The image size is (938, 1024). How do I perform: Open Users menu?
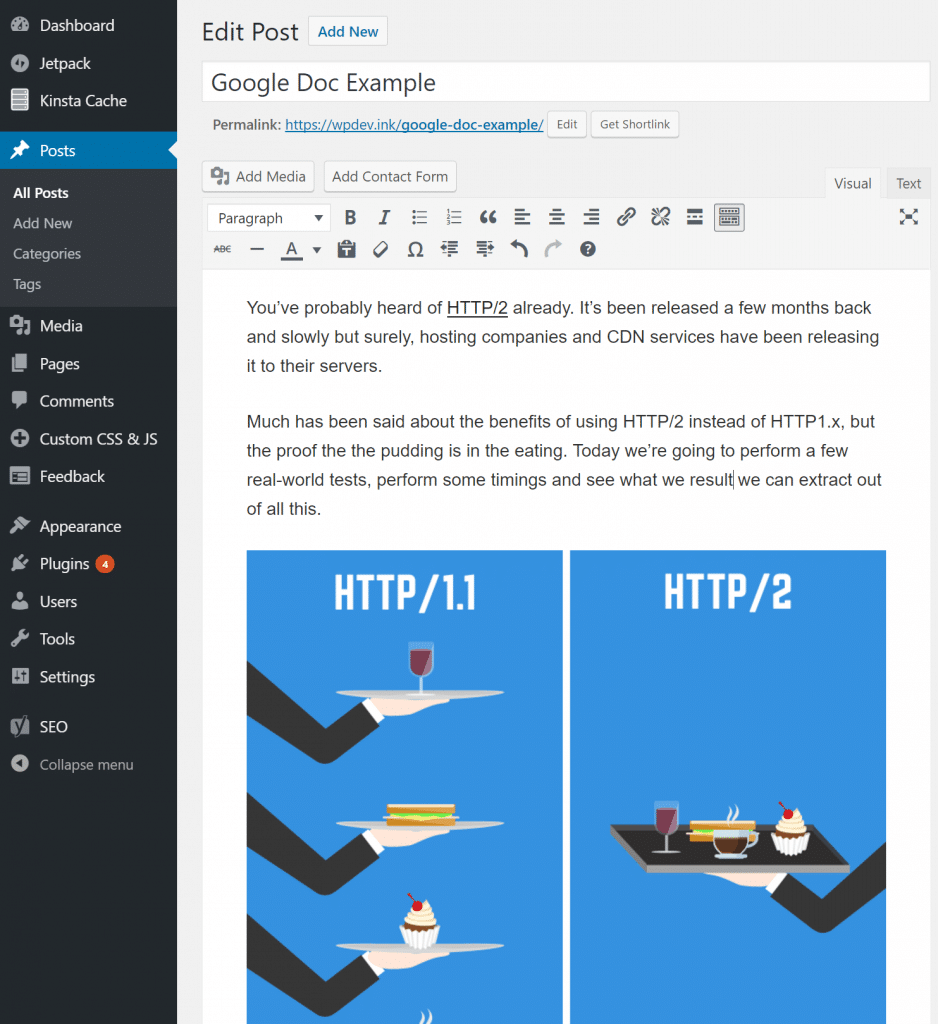tap(88, 601)
